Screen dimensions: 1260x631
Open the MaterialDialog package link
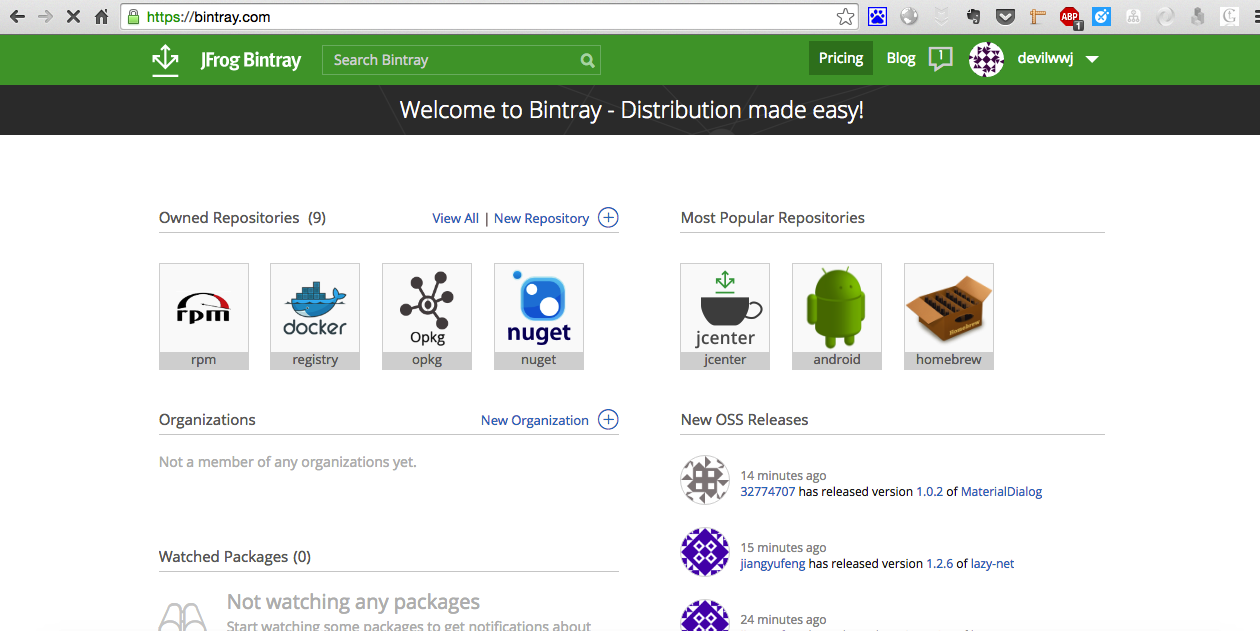click(1002, 491)
